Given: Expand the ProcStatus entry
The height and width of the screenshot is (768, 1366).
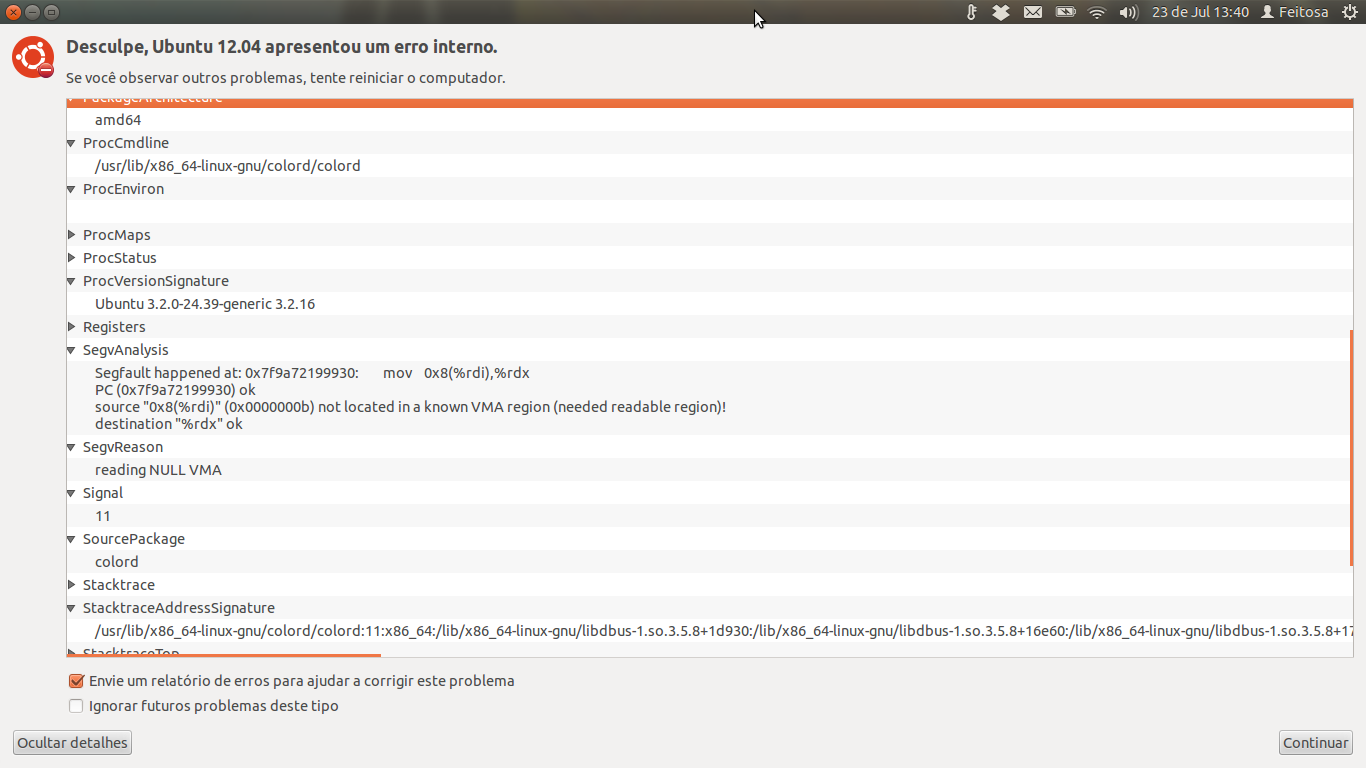Looking at the screenshot, I should pyautogui.click(x=72, y=258).
